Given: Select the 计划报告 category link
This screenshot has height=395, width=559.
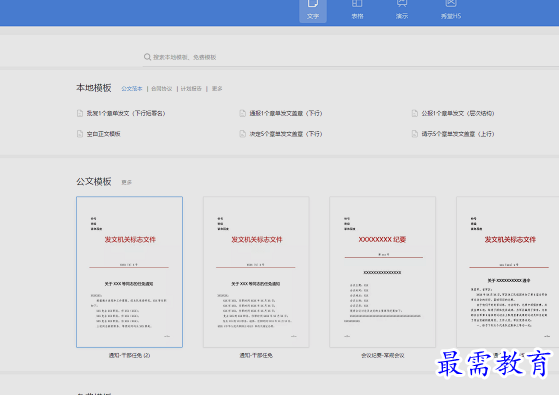Looking at the screenshot, I should point(191,89).
